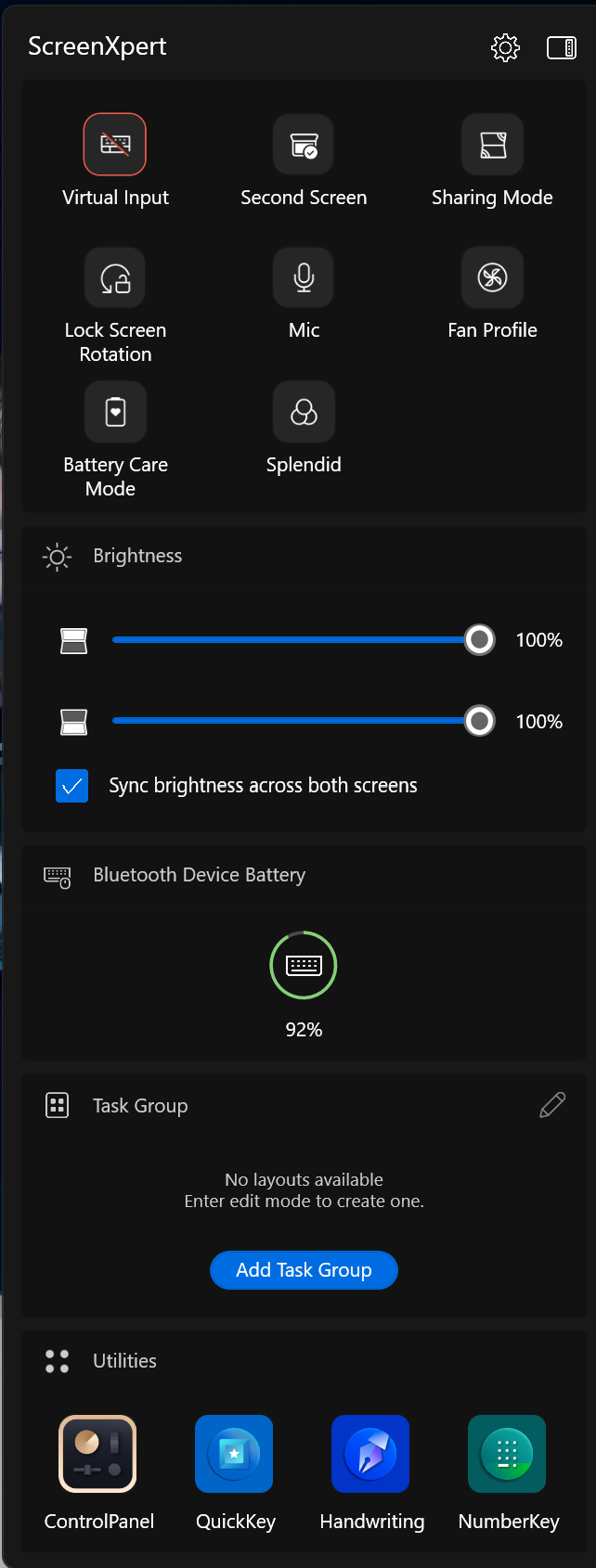Launch the QuickKey utility
The image size is (596, 1568).
(234, 1454)
